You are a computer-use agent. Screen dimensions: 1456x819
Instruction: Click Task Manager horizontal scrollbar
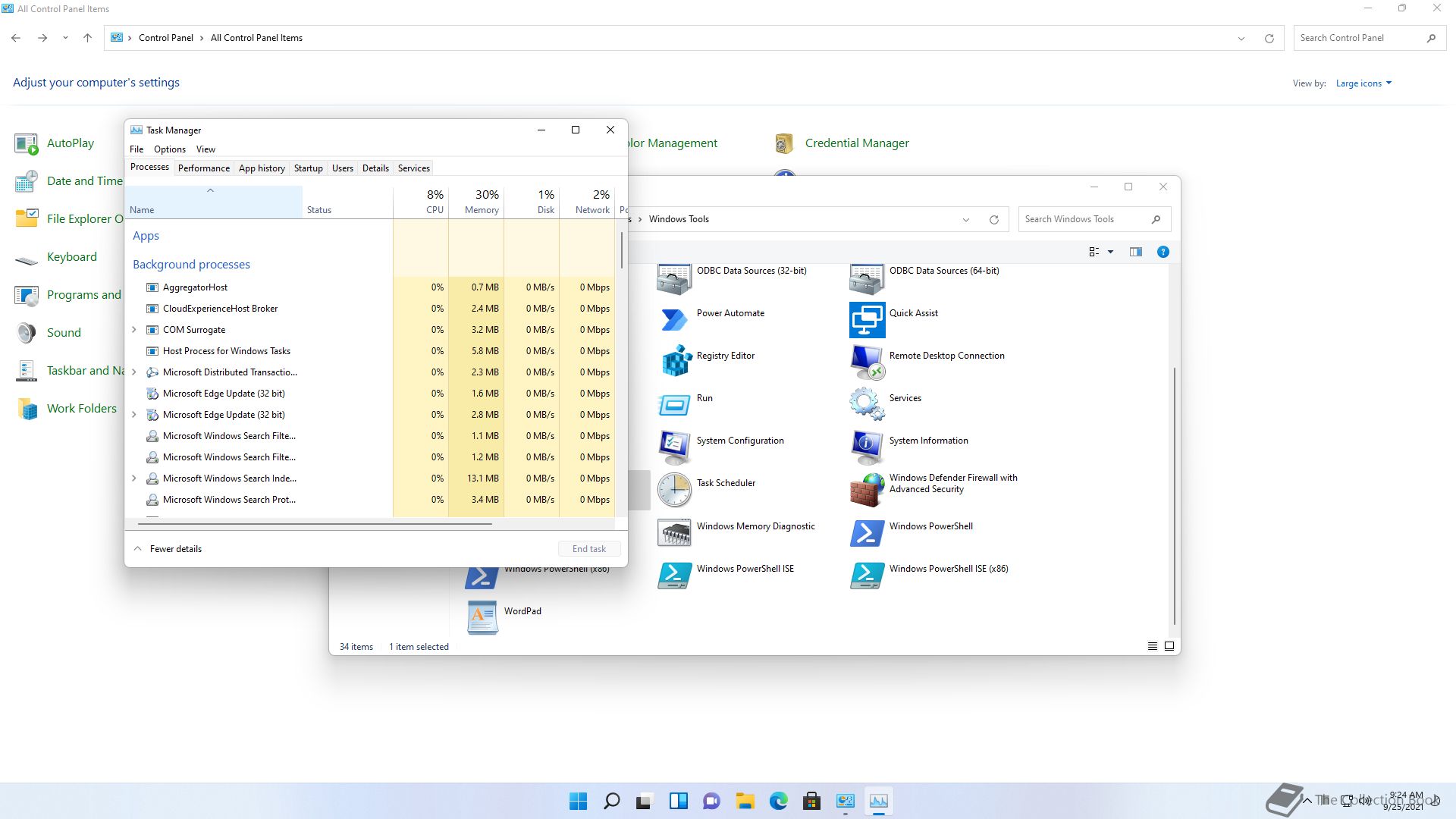tap(315, 524)
